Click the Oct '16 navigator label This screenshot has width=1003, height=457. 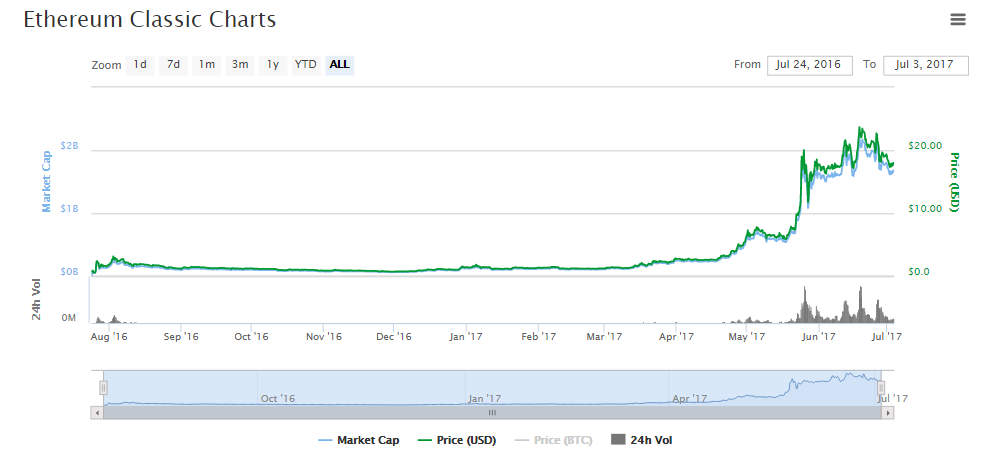tap(278, 398)
